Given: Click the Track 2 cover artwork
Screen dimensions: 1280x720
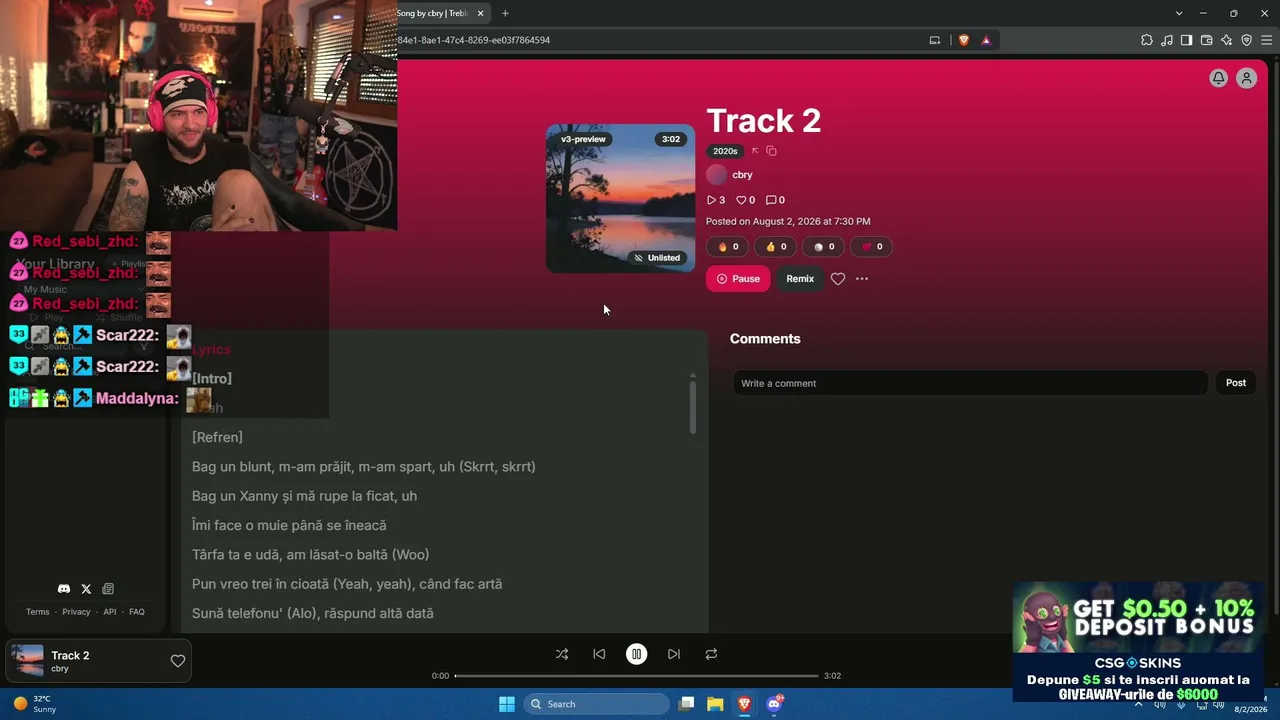Looking at the screenshot, I should (620, 198).
